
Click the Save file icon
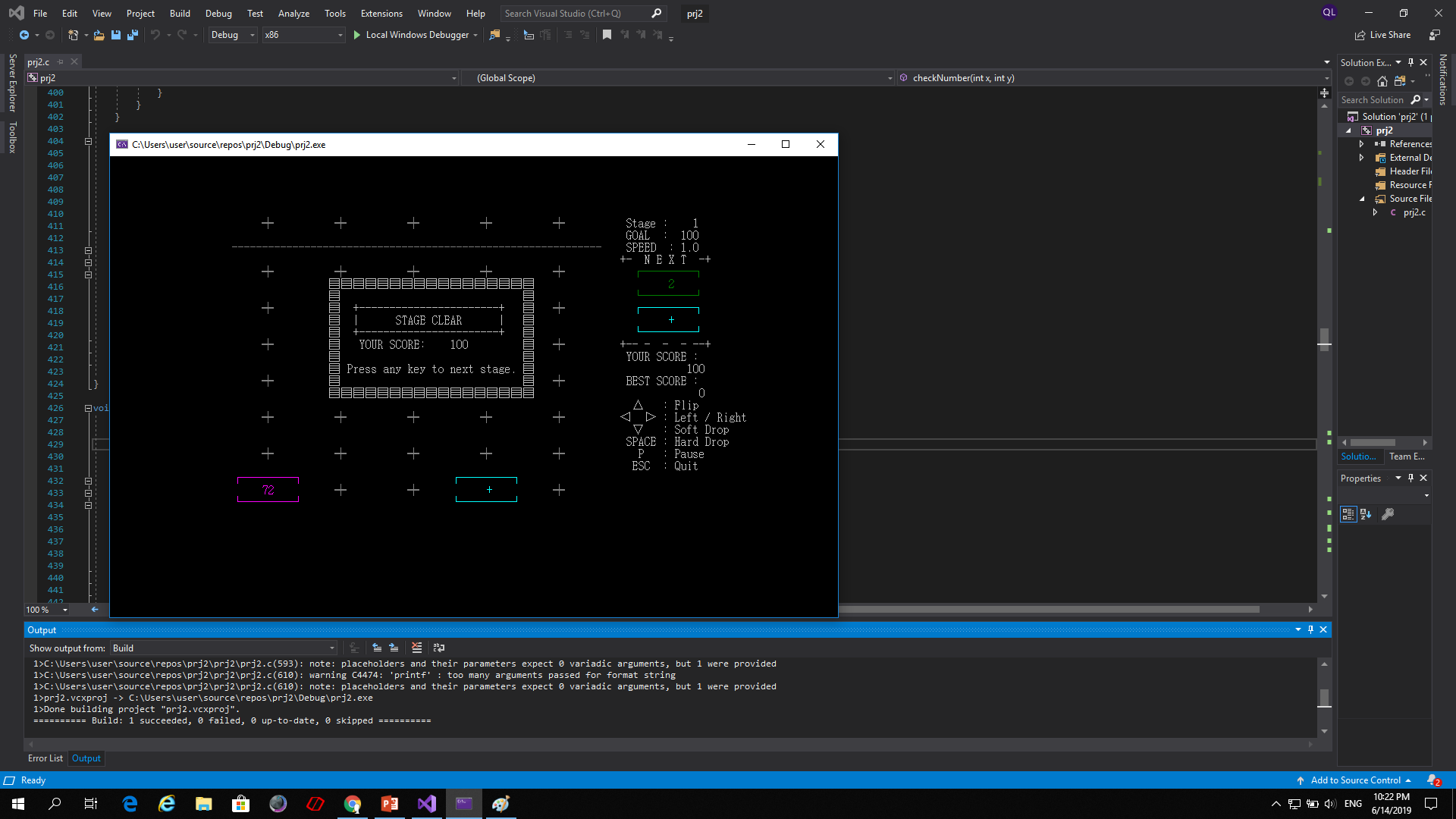tap(116, 35)
